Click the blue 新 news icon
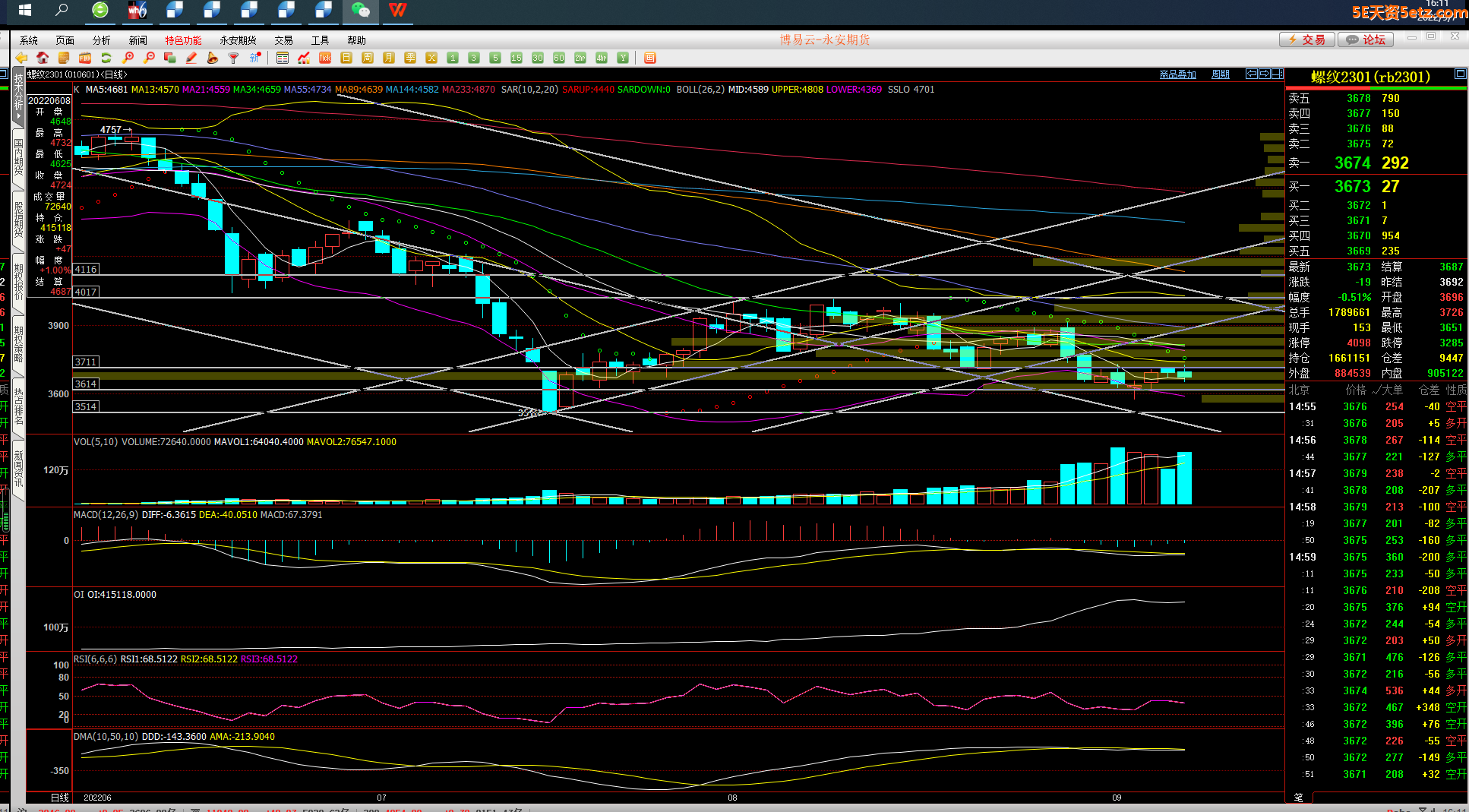Image resolution: width=1469 pixels, height=812 pixels. (255, 58)
